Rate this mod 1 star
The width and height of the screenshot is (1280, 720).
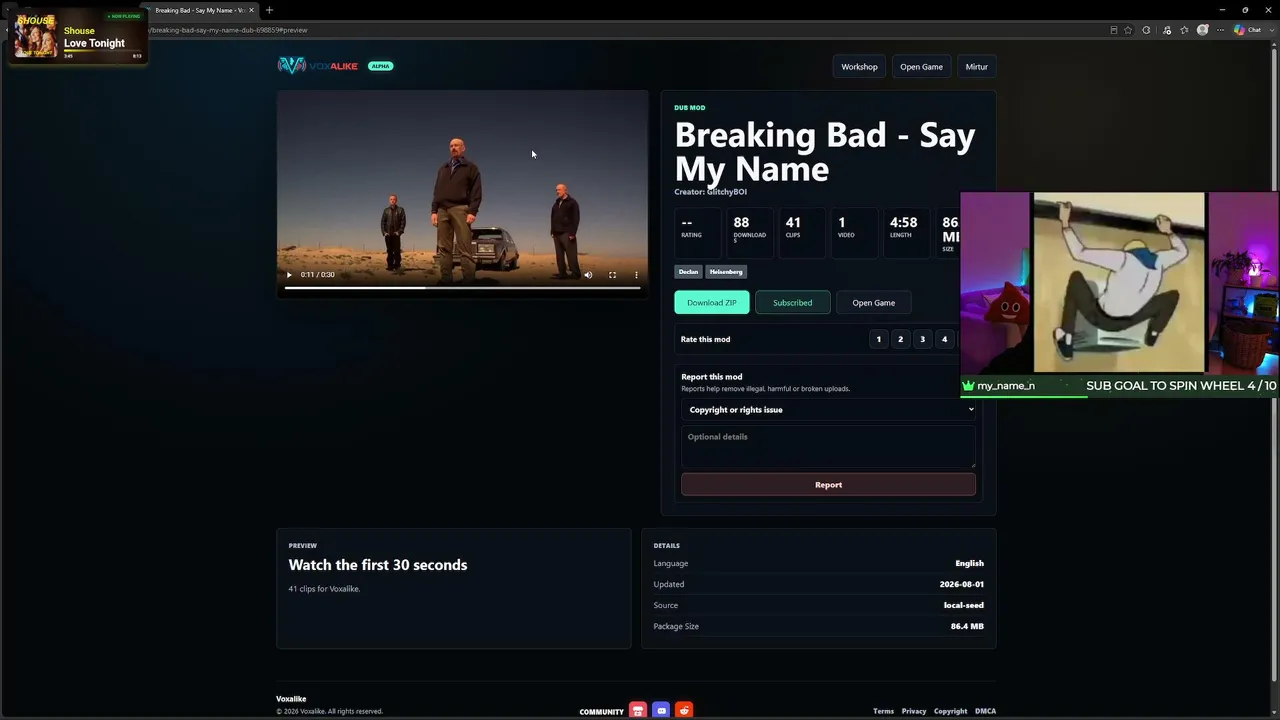click(x=879, y=339)
